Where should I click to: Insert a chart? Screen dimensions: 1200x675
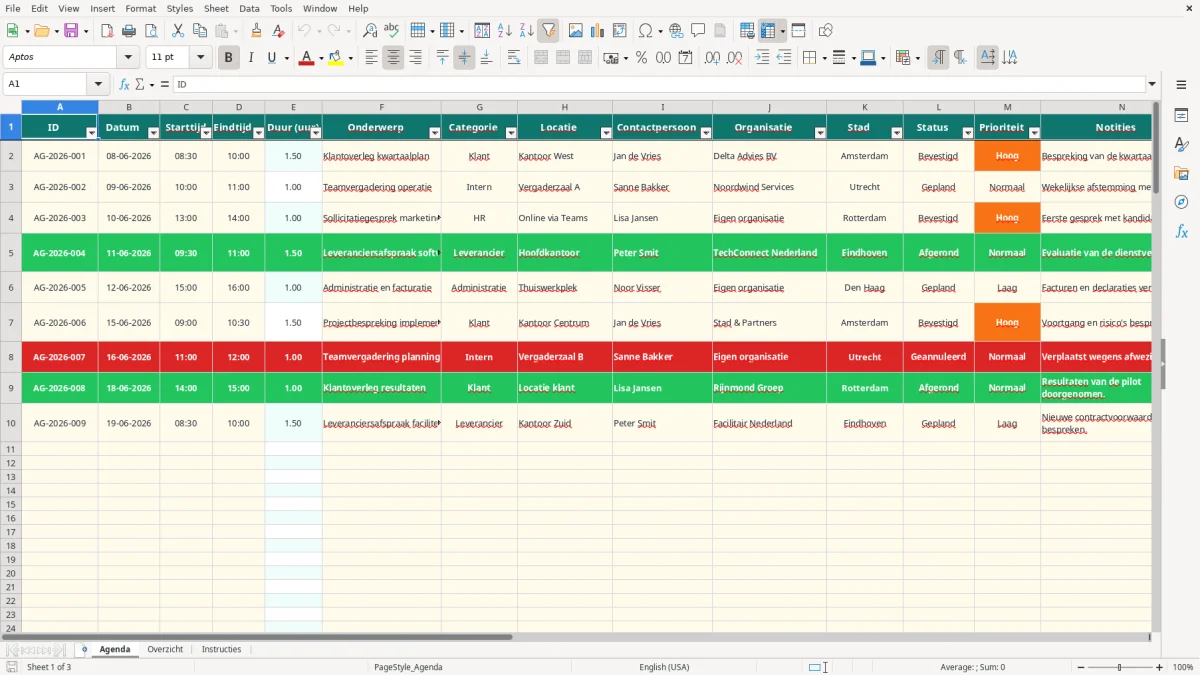598,31
